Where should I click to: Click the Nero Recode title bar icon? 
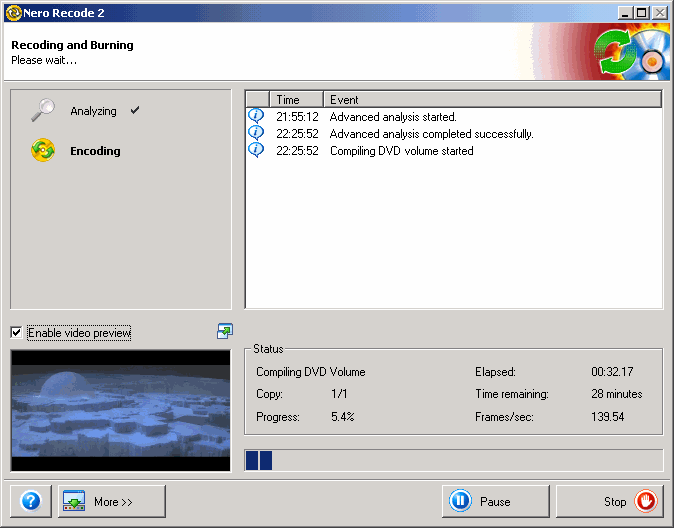(x=13, y=12)
